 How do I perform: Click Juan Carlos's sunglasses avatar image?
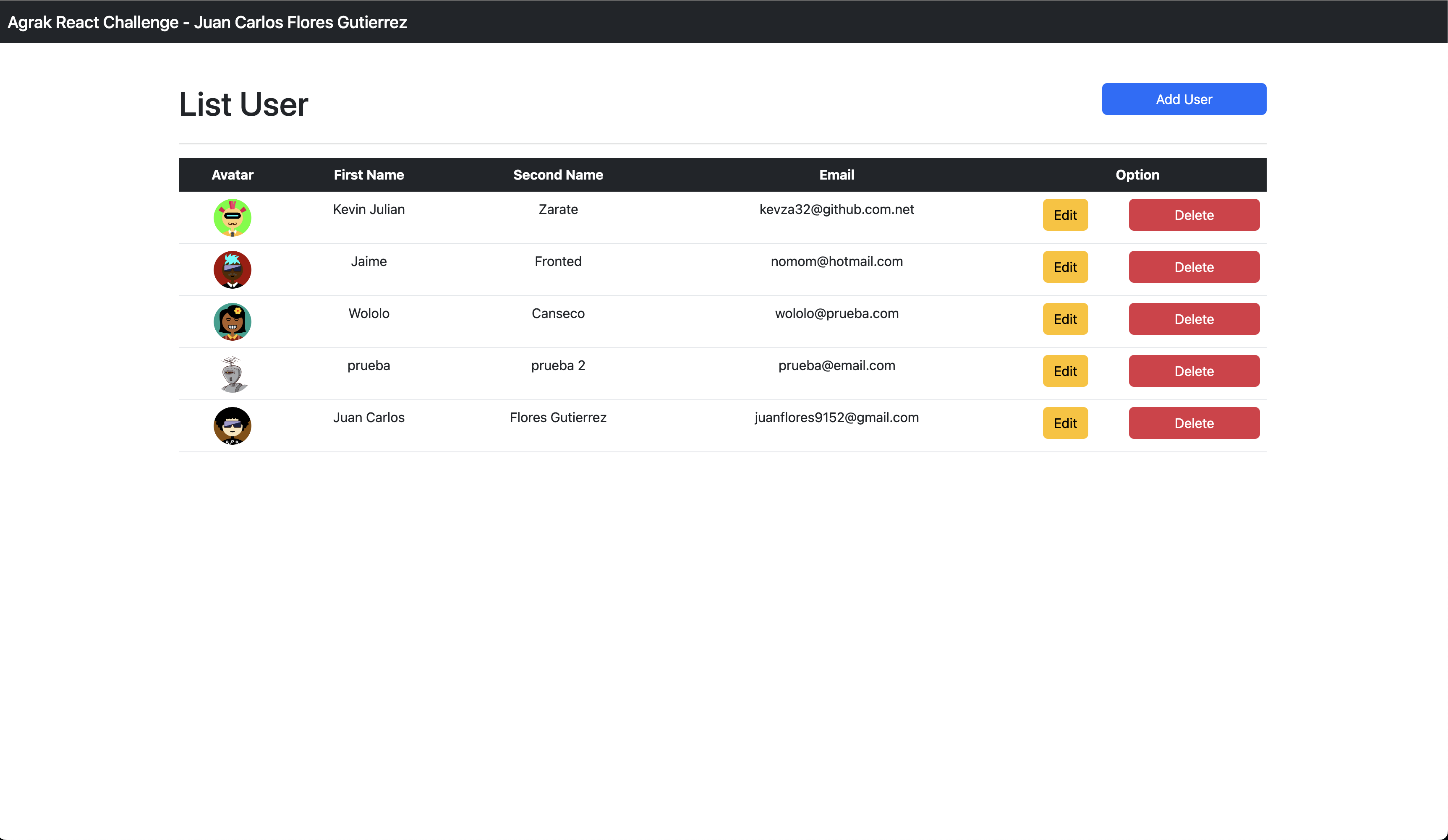pos(232,426)
